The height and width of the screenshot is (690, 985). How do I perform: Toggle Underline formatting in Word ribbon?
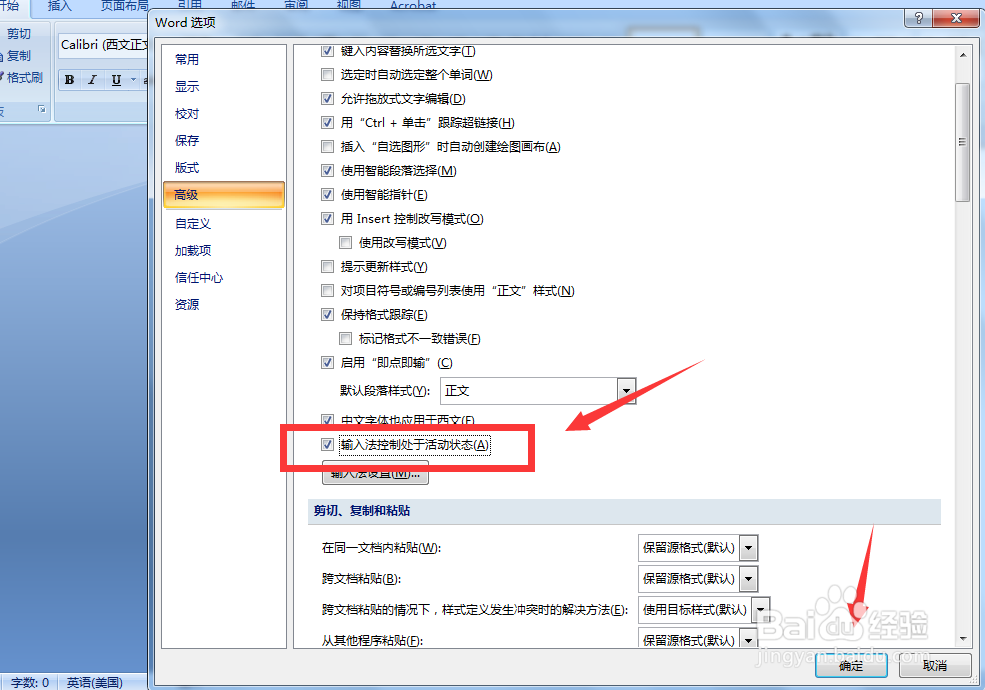(116, 80)
